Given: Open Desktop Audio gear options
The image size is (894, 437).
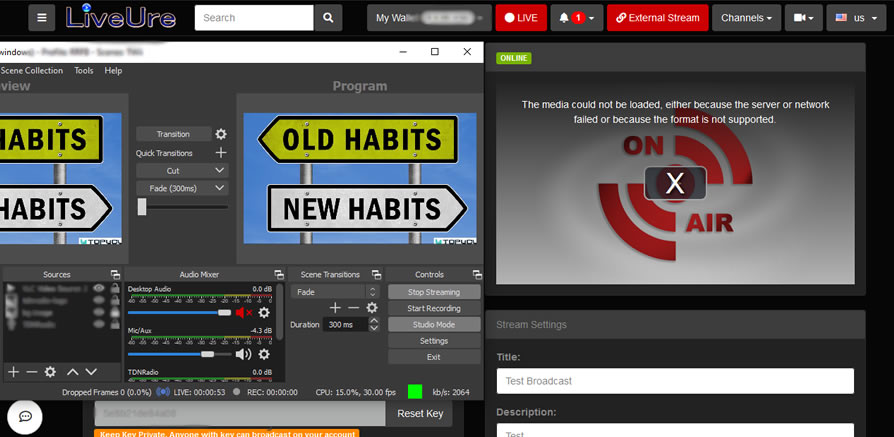Looking at the screenshot, I should (x=263, y=313).
